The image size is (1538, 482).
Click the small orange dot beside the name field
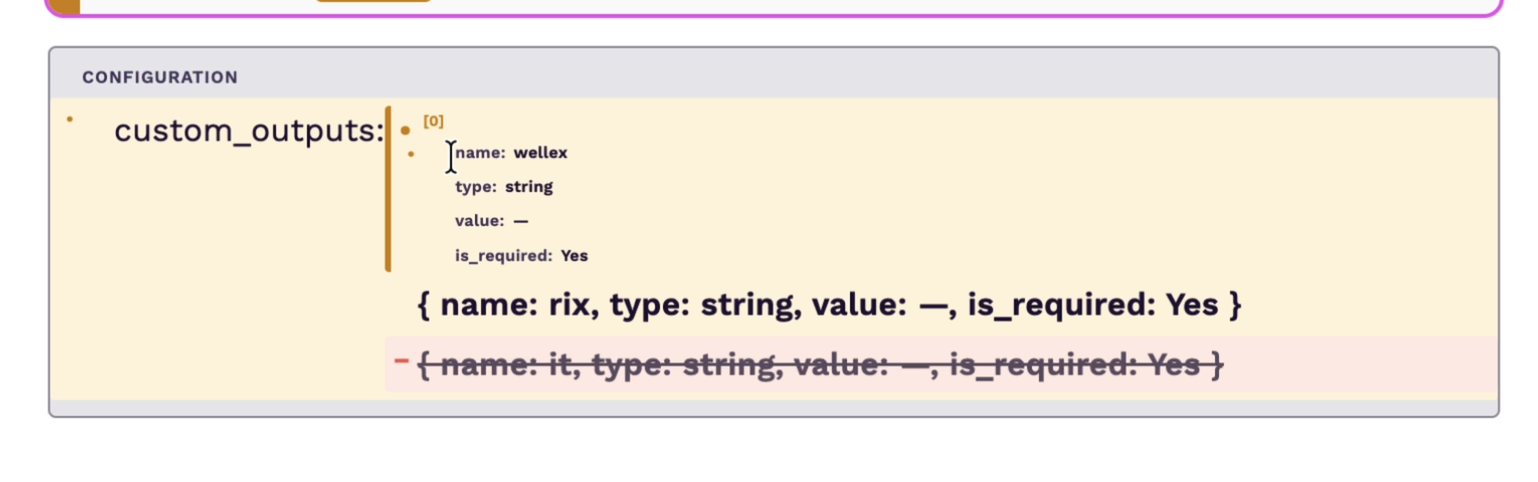411,154
